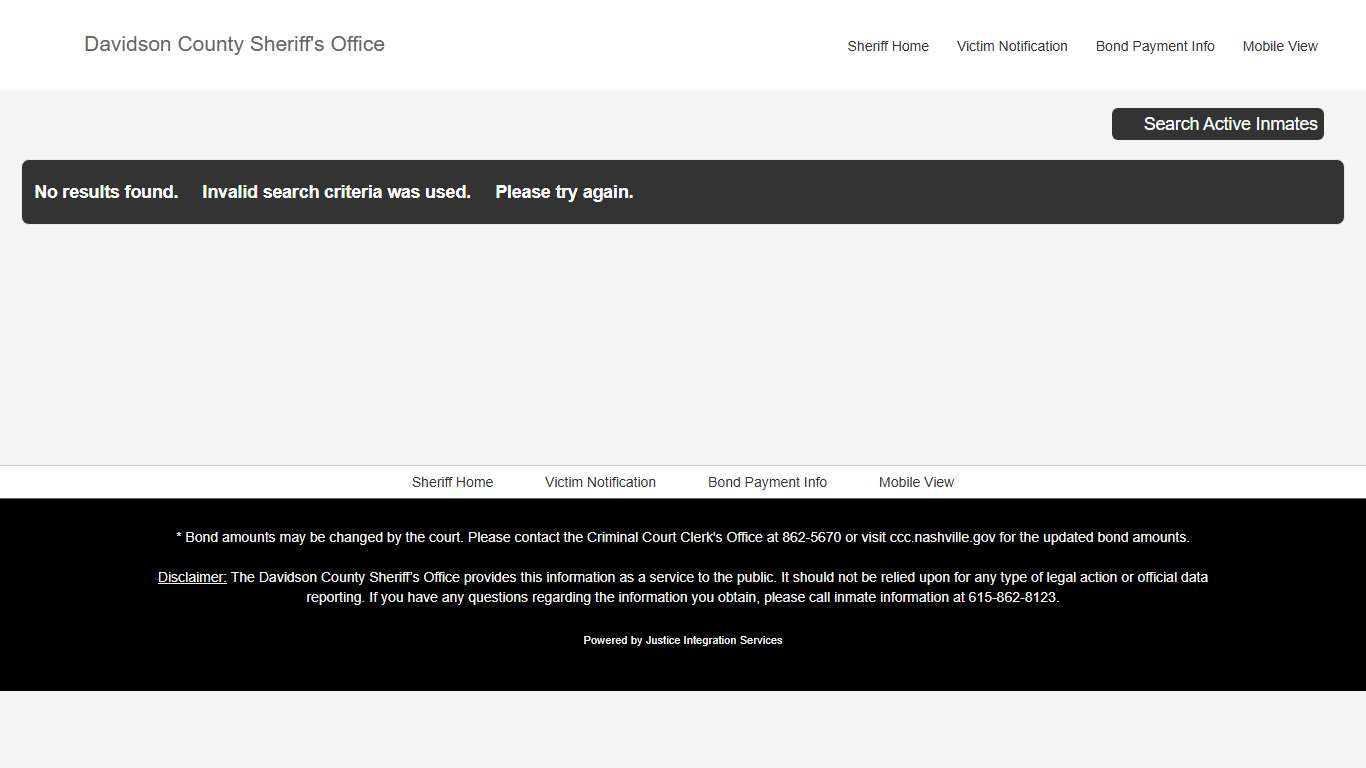This screenshot has height=768, width=1366.
Task: Click the bond amounts notice in the footer
Action: point(683,537)
